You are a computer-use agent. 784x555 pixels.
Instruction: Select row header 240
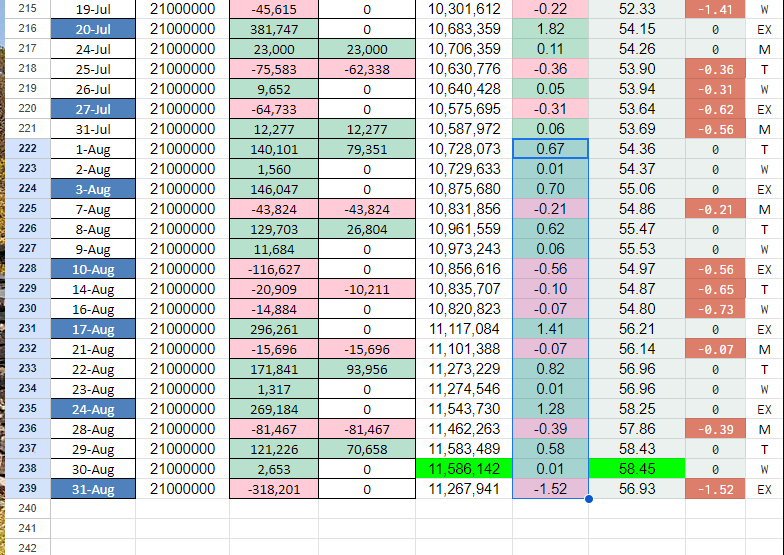28,508
